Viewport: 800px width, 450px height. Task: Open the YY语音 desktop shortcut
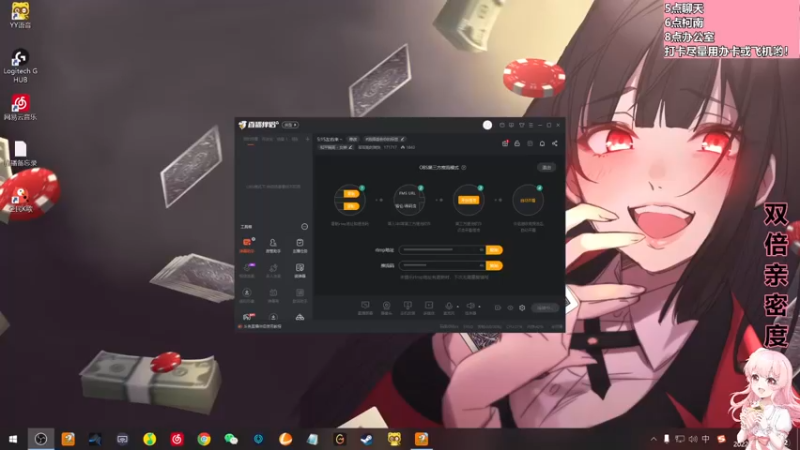click(x=20, y=15)
